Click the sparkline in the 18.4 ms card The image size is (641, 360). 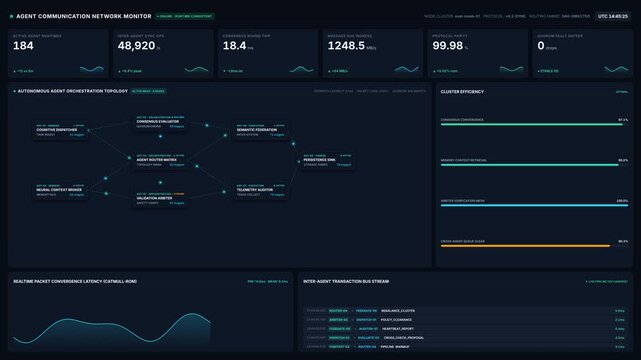(x=301, y=69)
